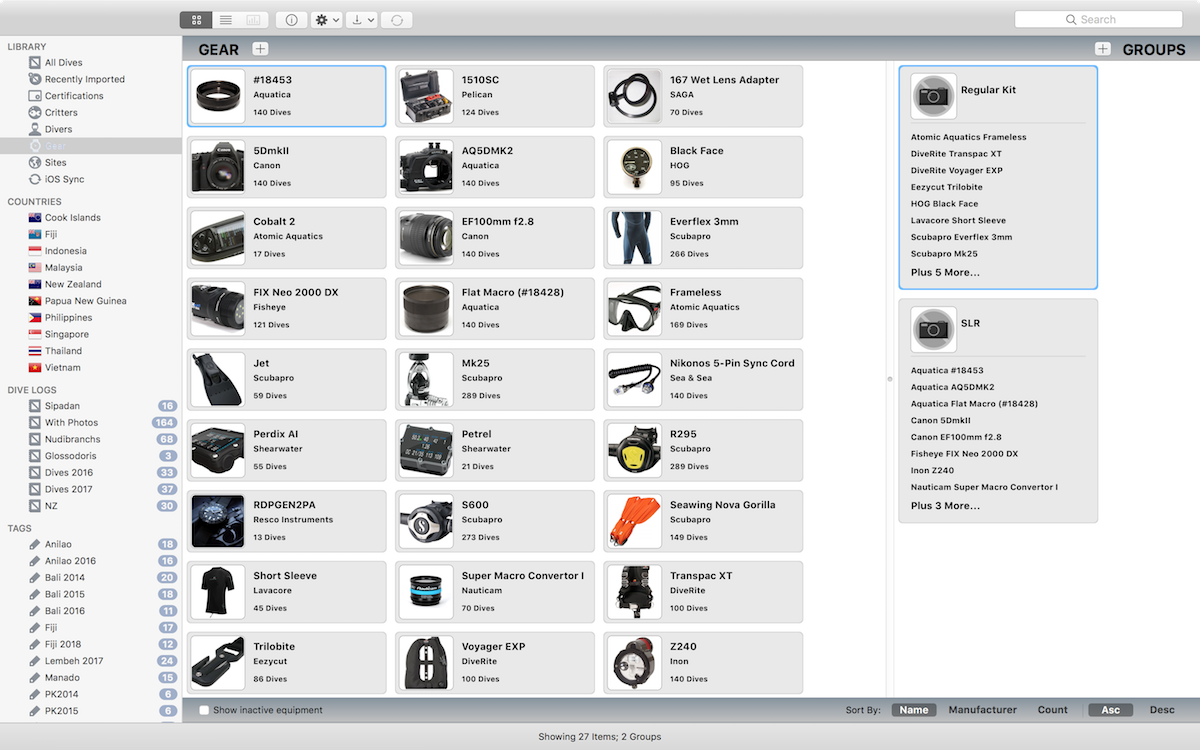Sort gear in ascending order
This screenshot has width=1200, height=750.
point(1110,710)
